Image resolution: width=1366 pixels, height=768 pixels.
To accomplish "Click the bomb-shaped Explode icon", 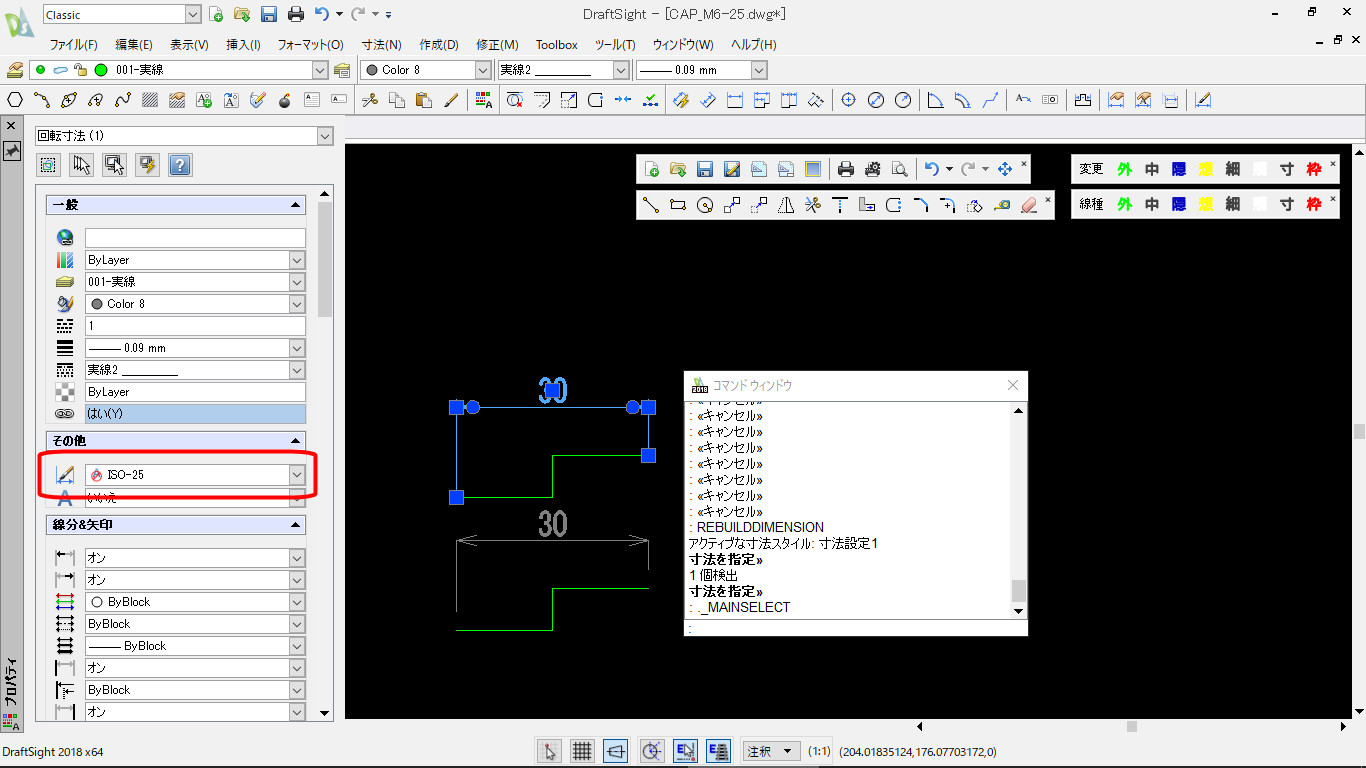I will tap(285, 100).
